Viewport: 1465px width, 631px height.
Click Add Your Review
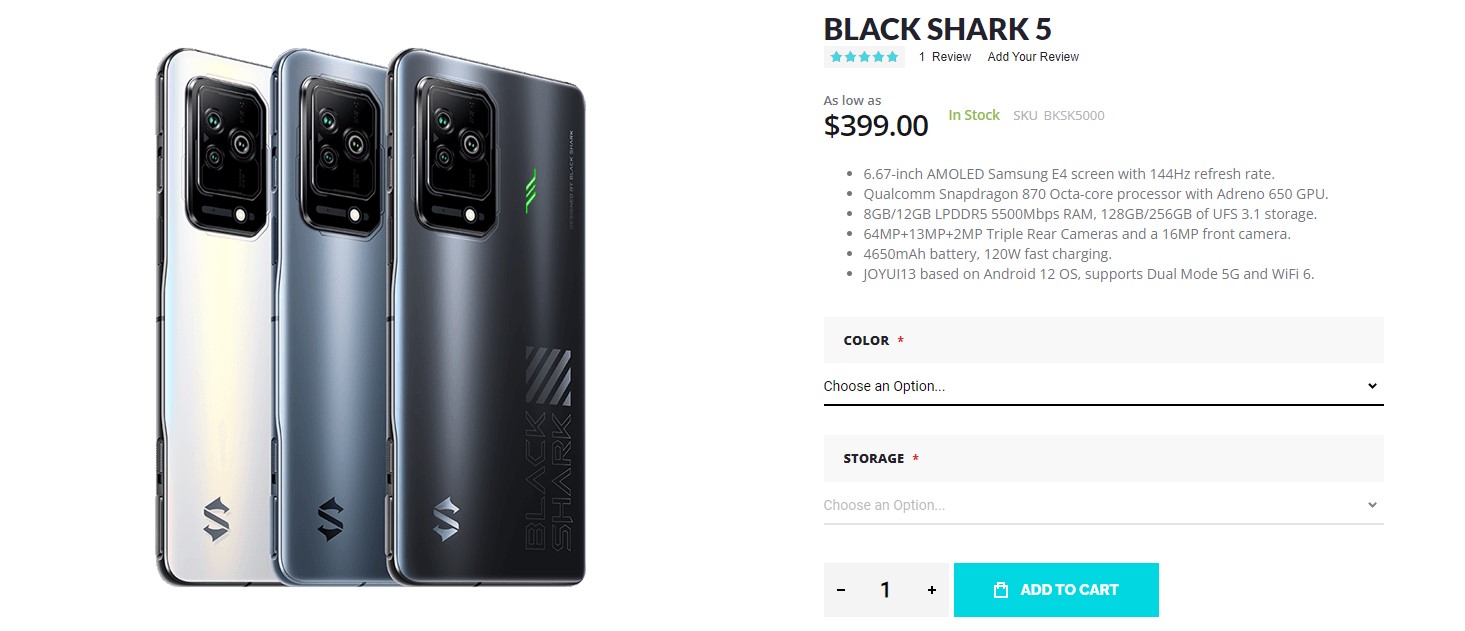point(1033,57)
